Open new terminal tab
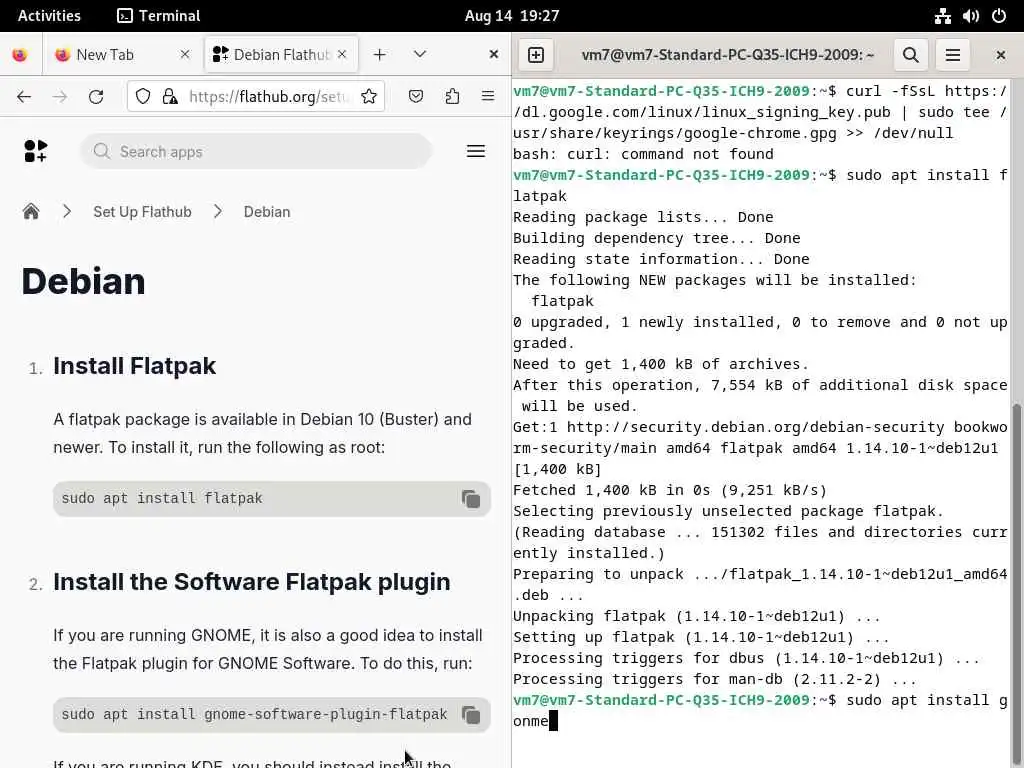1024x768 pixels. (x=536, y=55)
